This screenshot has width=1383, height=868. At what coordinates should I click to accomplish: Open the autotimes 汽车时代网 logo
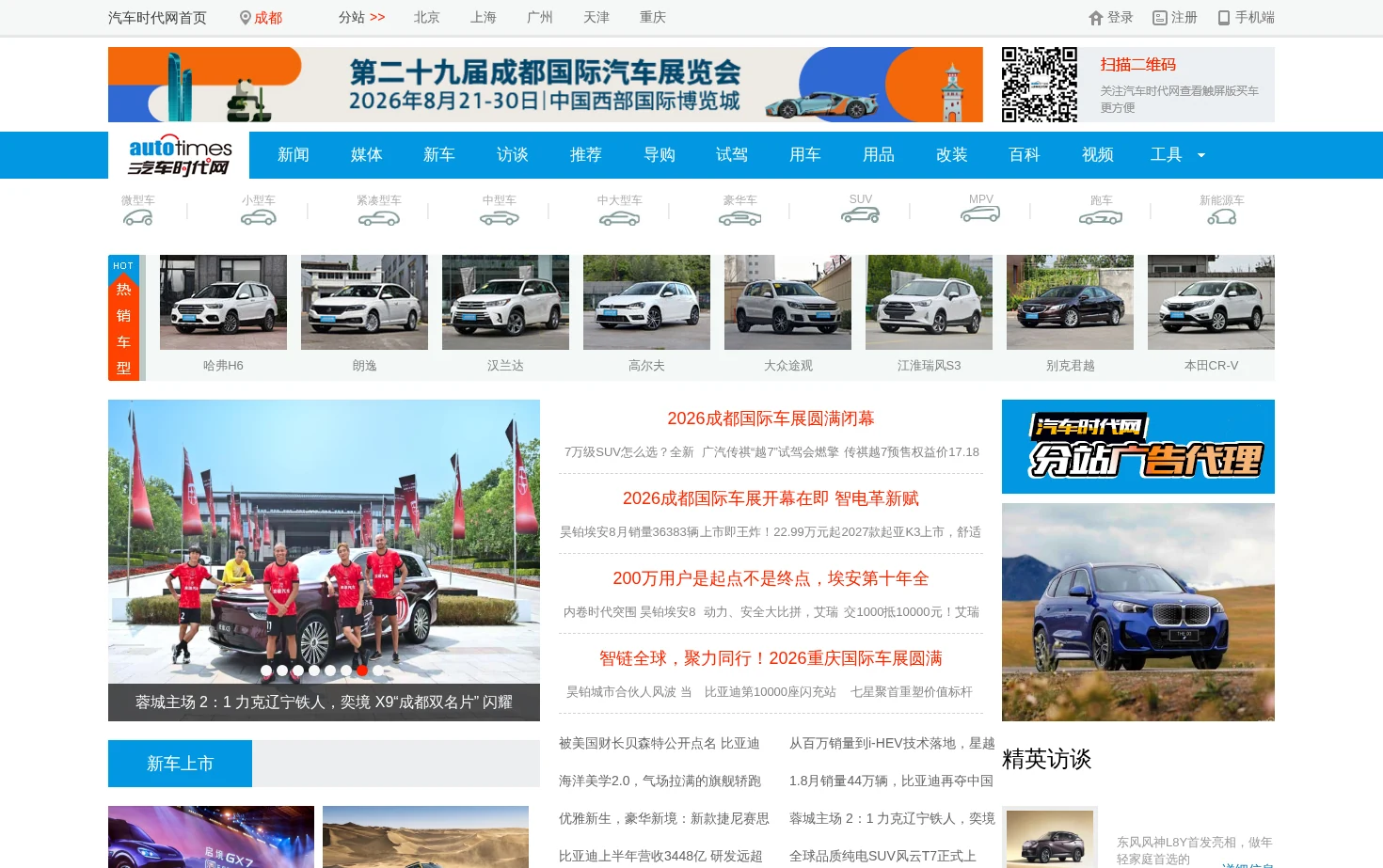(179, 155)
